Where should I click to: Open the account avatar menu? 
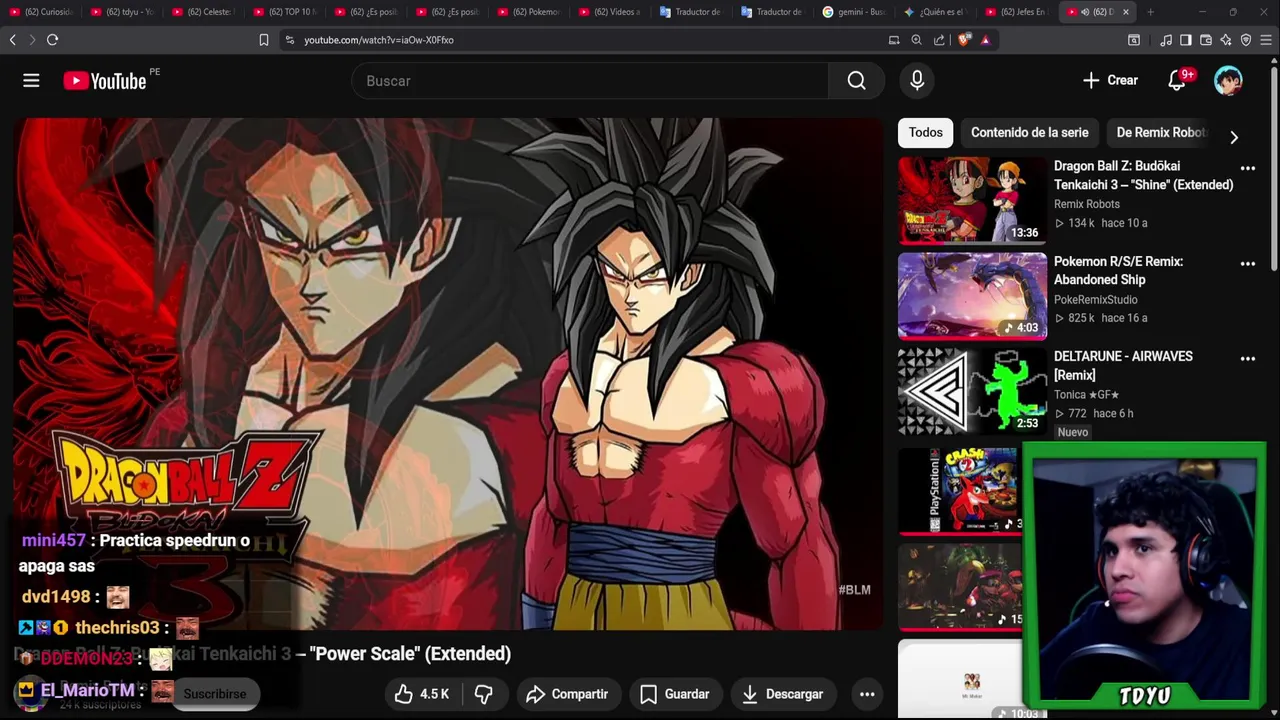point(1228,81)
